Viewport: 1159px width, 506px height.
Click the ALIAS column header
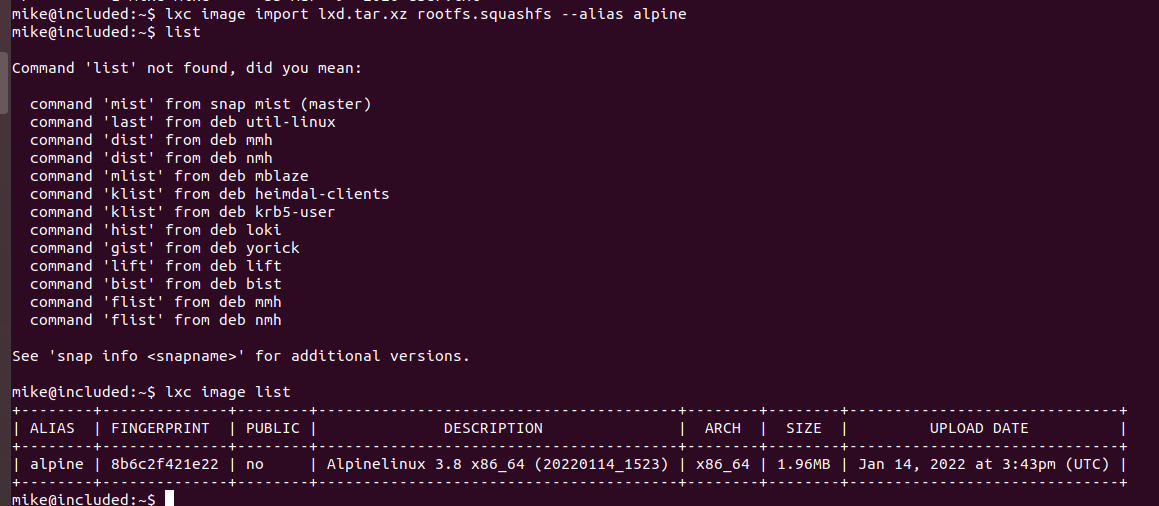pyautogui.click(x=52, y=428)
